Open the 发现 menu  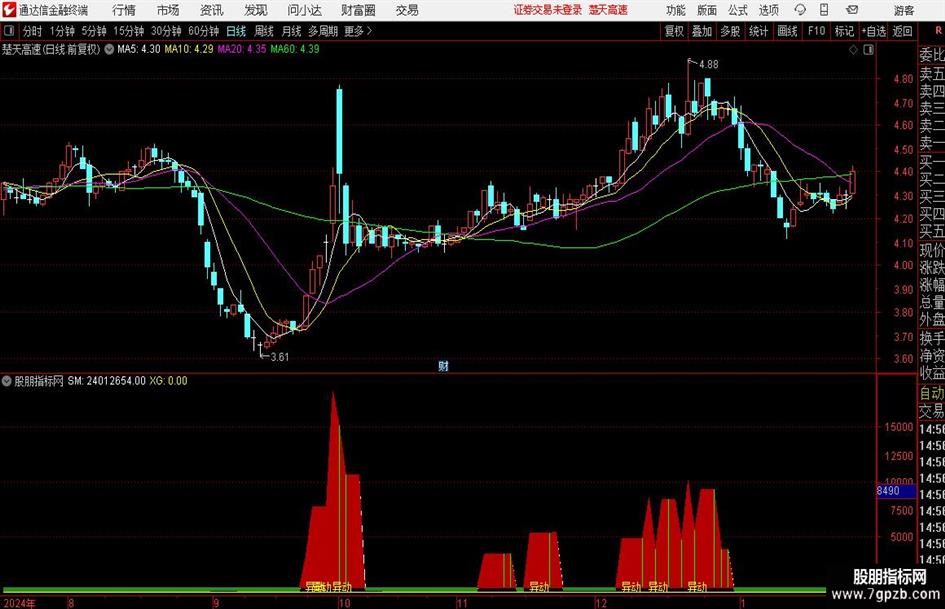[256, 10]
